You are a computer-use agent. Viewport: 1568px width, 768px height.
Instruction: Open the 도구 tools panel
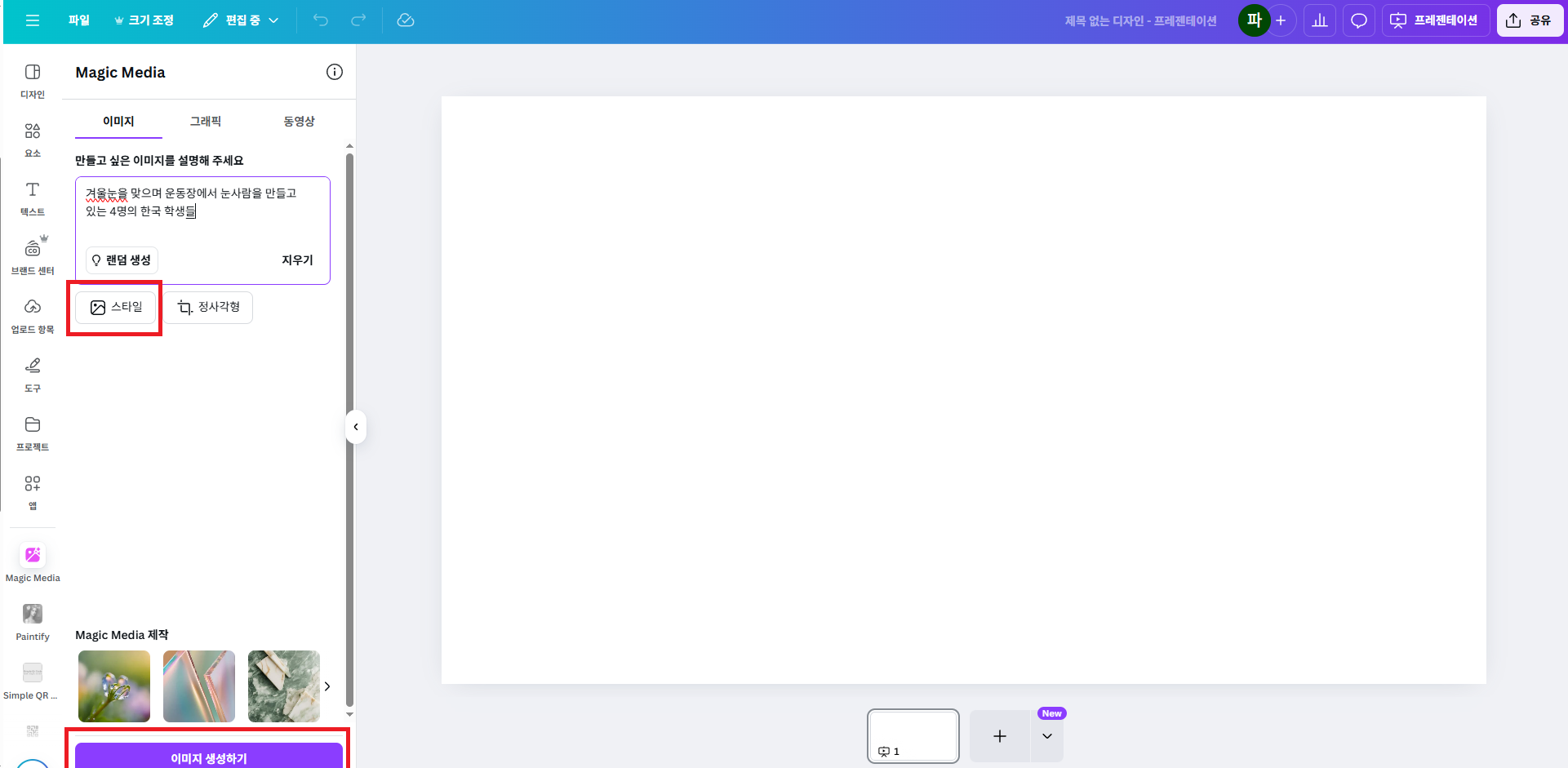click(x=33, y=375)
